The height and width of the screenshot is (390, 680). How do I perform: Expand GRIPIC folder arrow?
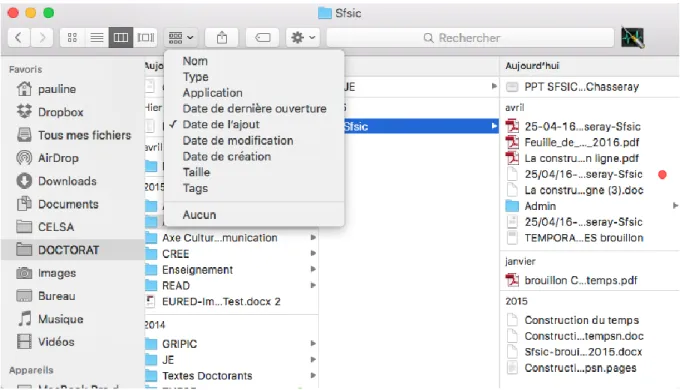pyautogui.click(x=313, y=344)
